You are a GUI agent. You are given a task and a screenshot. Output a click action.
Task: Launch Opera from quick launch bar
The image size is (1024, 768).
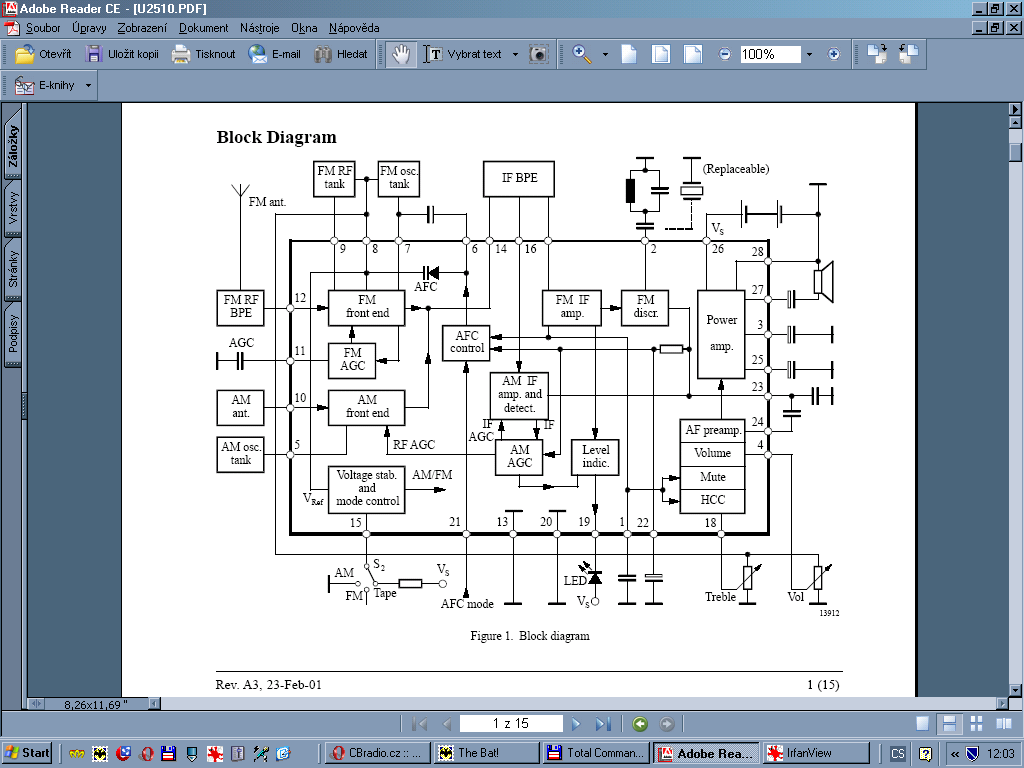click(147, 754)
